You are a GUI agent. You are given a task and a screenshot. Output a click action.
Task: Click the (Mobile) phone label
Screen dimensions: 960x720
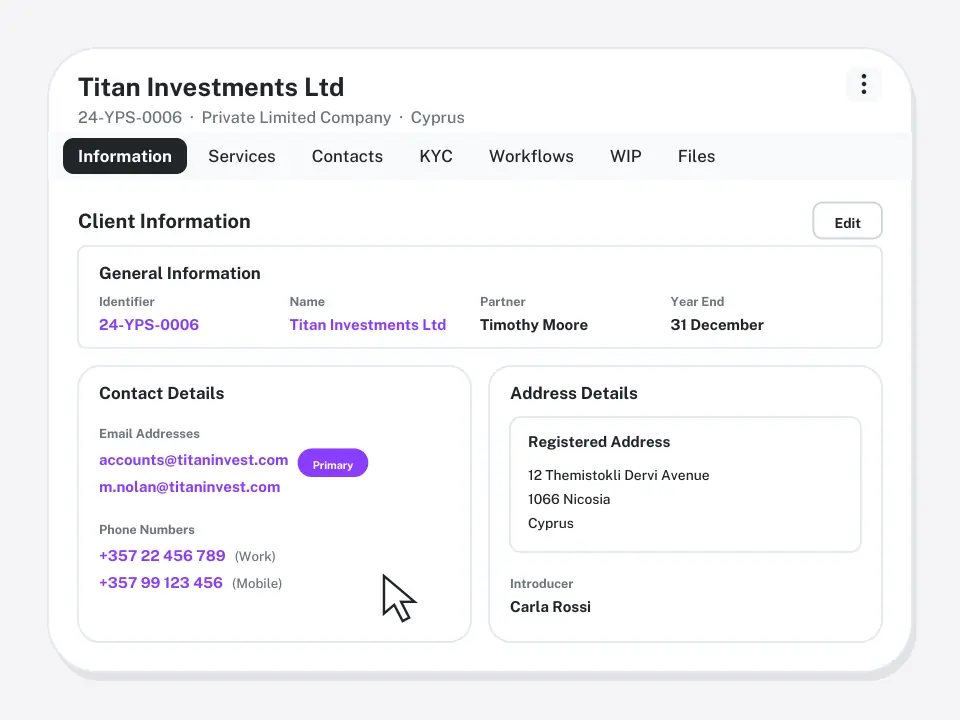[257, 583]
